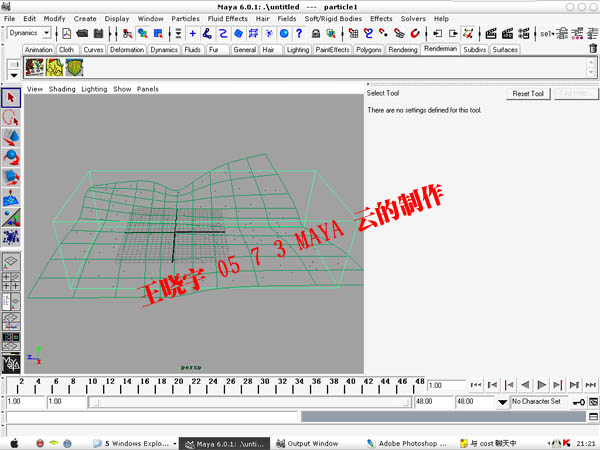Open render globals settings icon
Screen dimensions: 600x450
pyautogui.click(x=524, y=33)
